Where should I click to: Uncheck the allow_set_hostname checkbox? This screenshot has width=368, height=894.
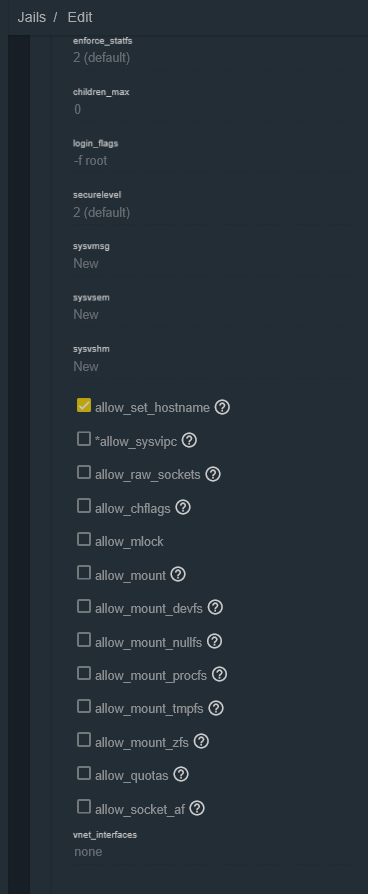coord(84,405)
